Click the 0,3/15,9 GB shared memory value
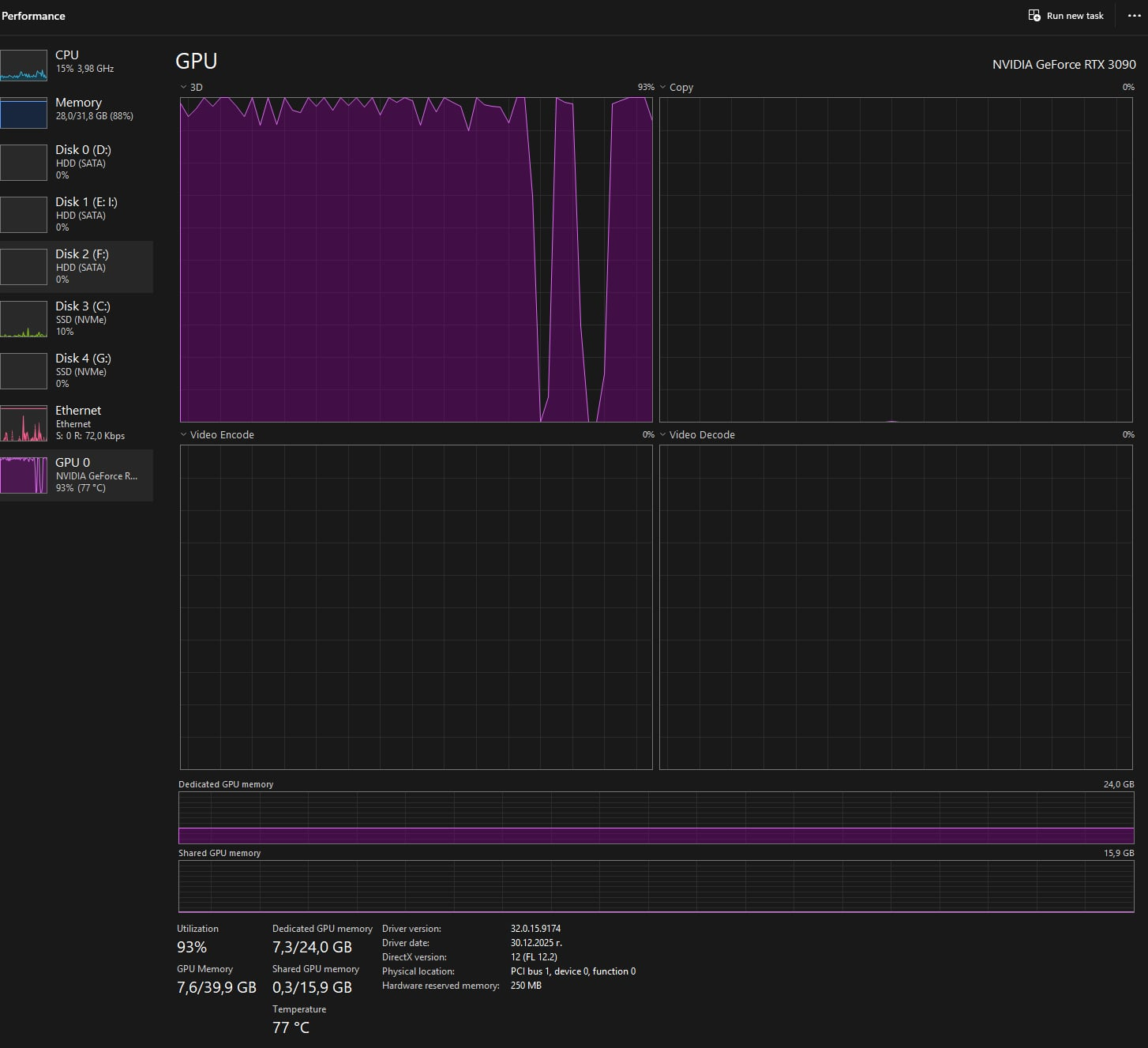 click(x=312, y=987)
